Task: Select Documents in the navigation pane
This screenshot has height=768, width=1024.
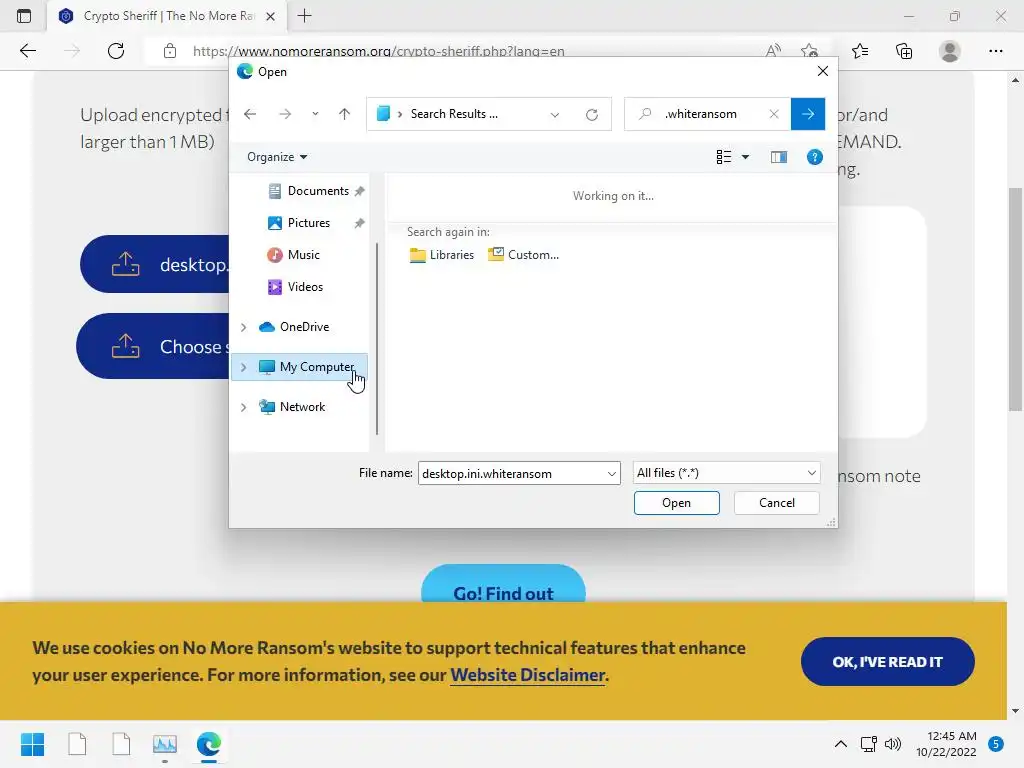Action: [317, 191]
